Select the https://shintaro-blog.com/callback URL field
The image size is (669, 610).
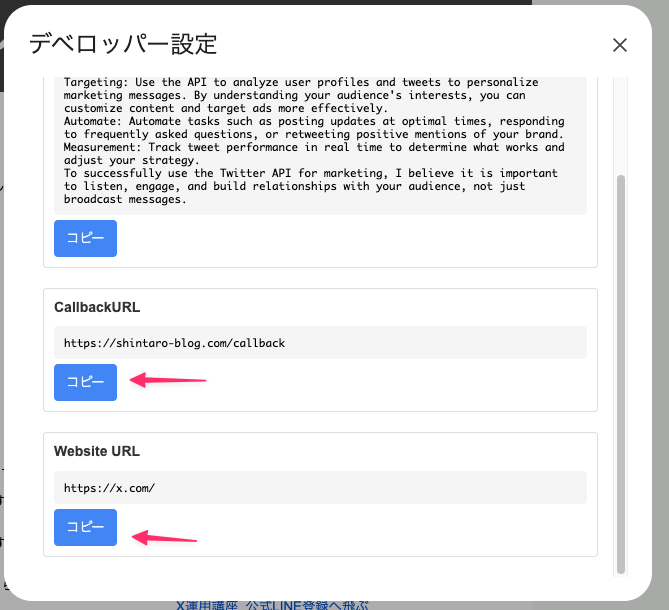click(320, 343)
